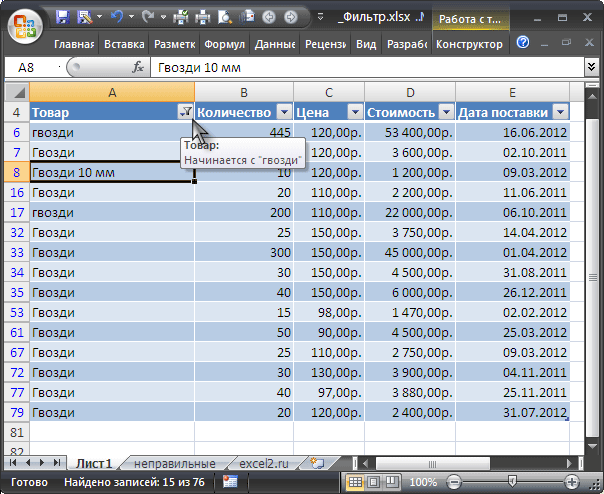
Task: Open Print Preview magnifier icon
Action: pos(225,17)
